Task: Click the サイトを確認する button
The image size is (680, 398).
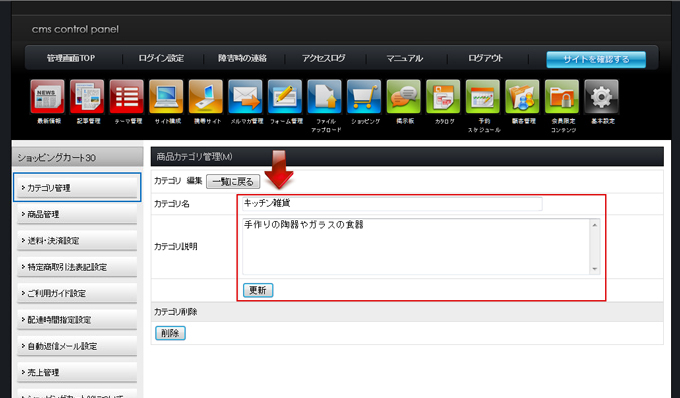Action: click(596, 59)
